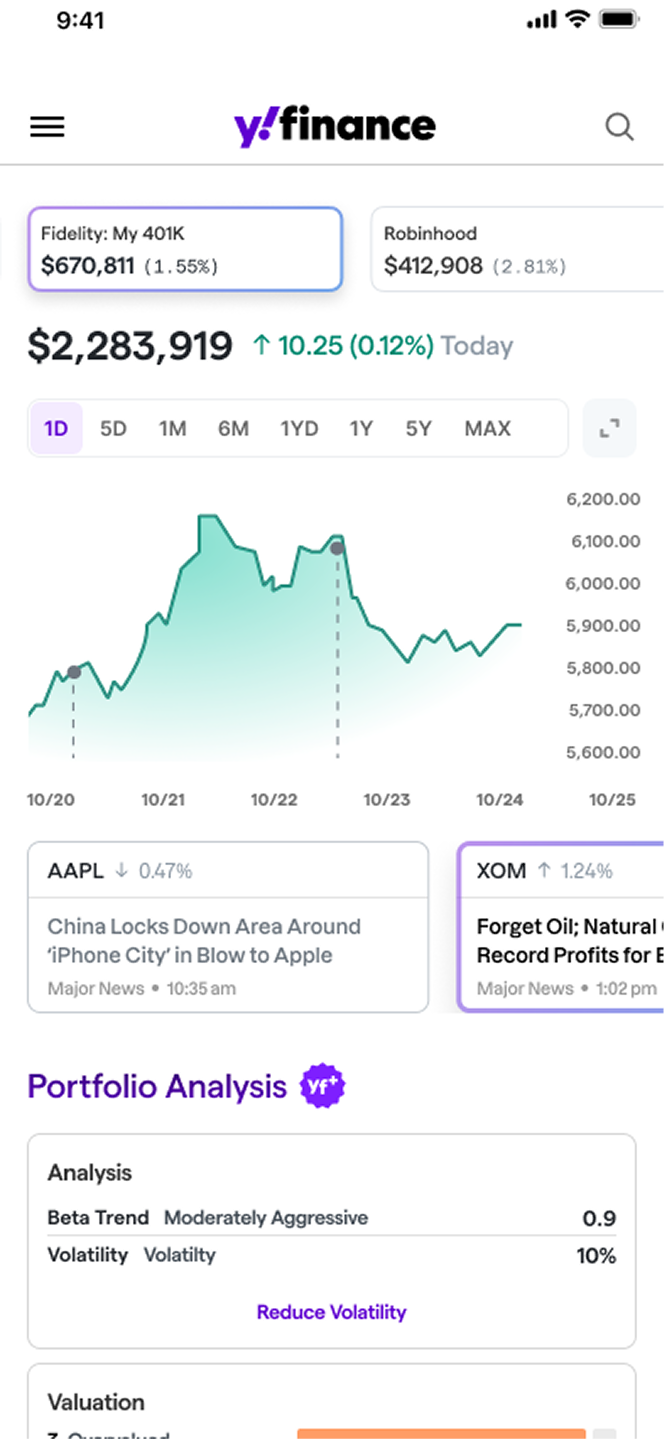Viewport: 664px width, 1439px height.
Task: Tap the 10/25 date label
Action: [x=612, y=800]
